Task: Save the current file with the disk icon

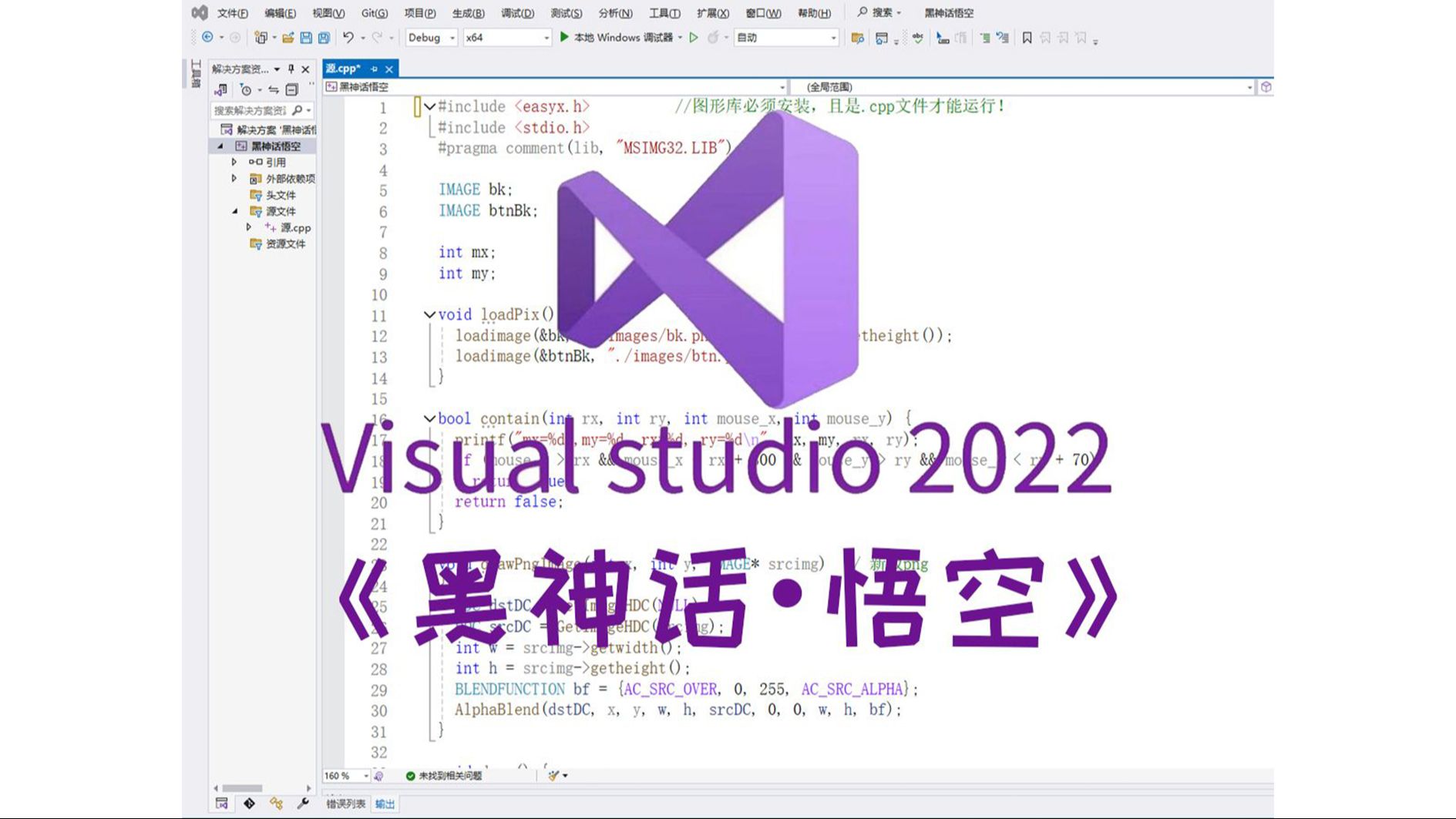Action: click(x=306, y=37)
